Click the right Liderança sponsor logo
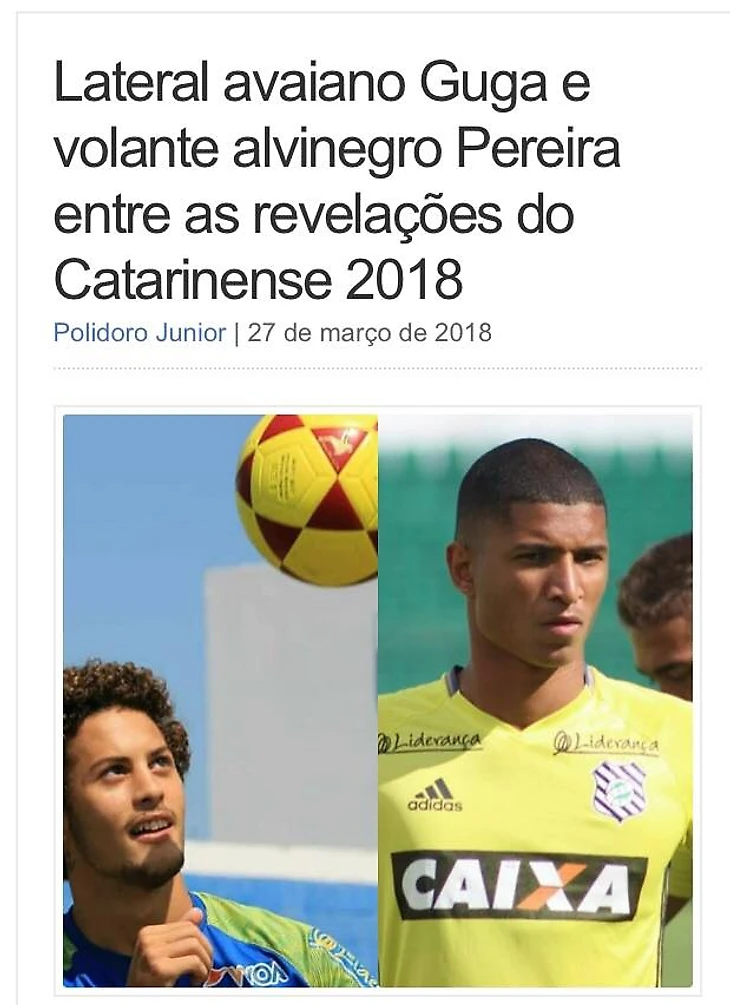The height and width of the screenshot is (1005, 730). tap(606, 743)
